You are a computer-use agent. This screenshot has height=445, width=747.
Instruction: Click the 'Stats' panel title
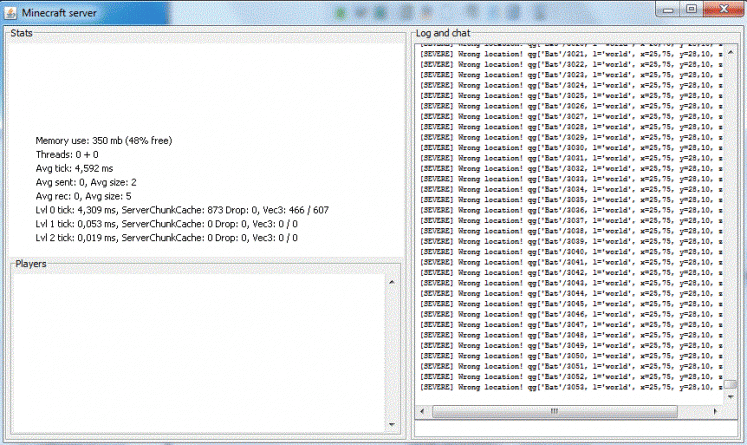tap(21, 33)
